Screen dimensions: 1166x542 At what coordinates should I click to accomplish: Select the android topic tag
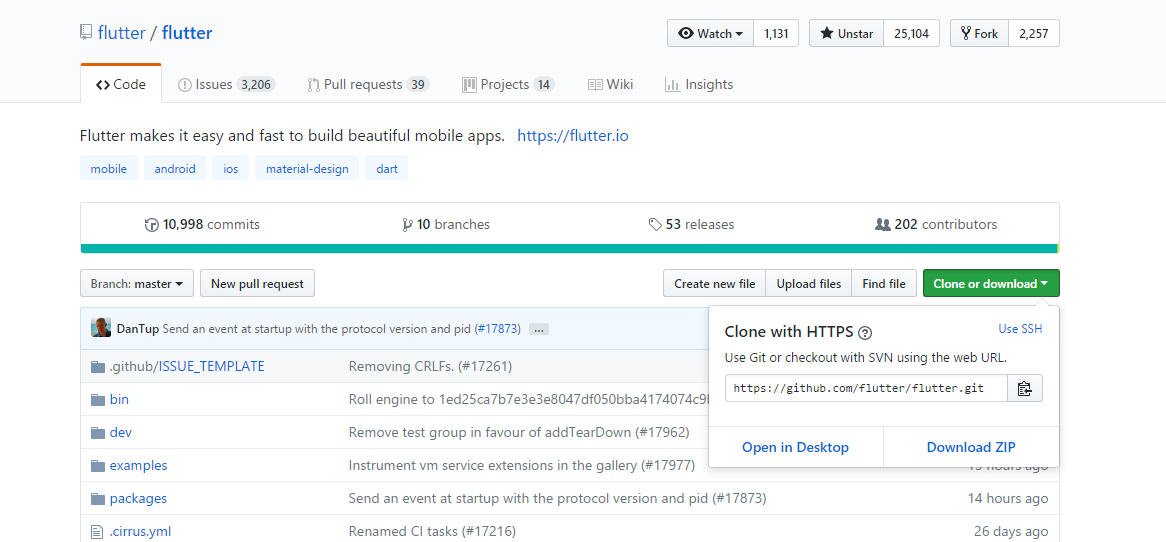click(x=175, y=168)
